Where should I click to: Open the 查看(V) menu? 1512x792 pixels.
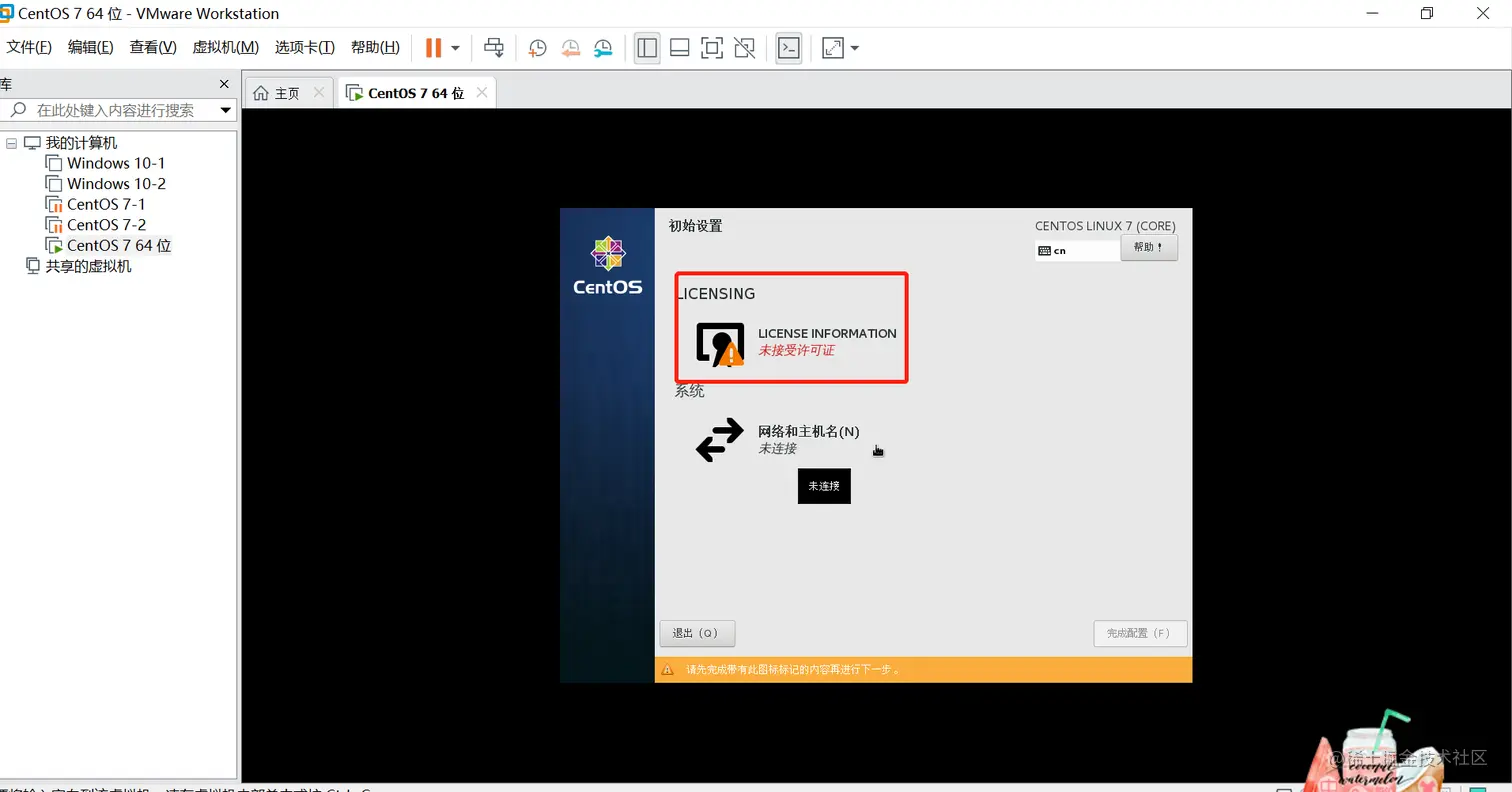tap(153, 47)
